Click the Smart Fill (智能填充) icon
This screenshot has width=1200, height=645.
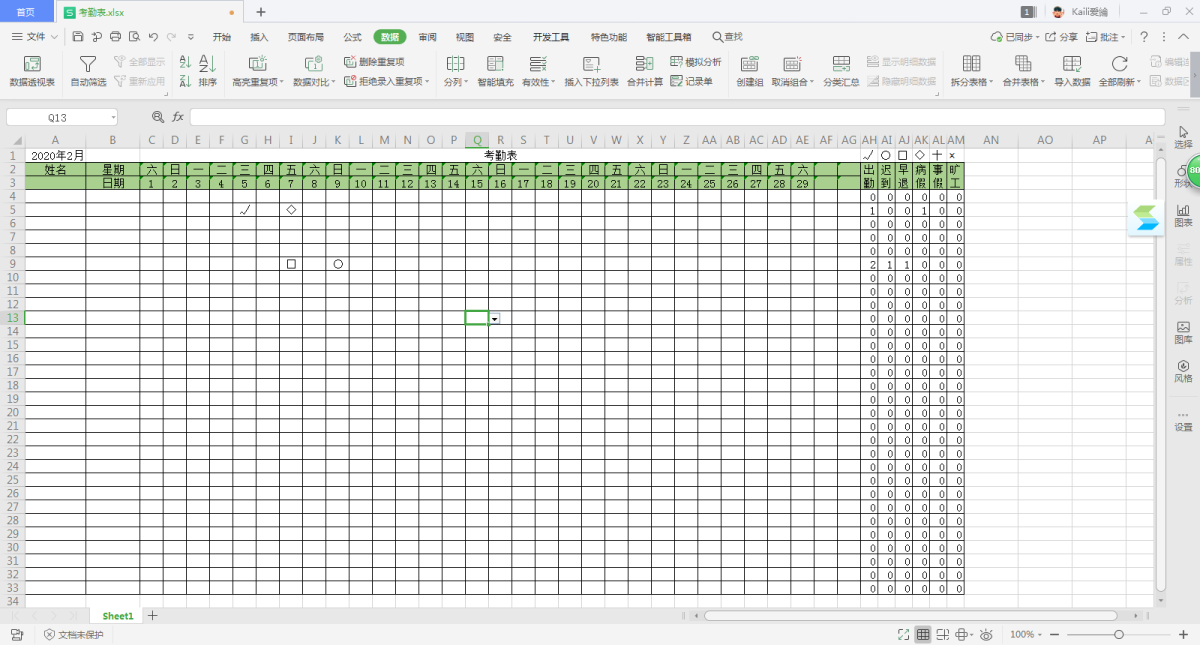497,64
